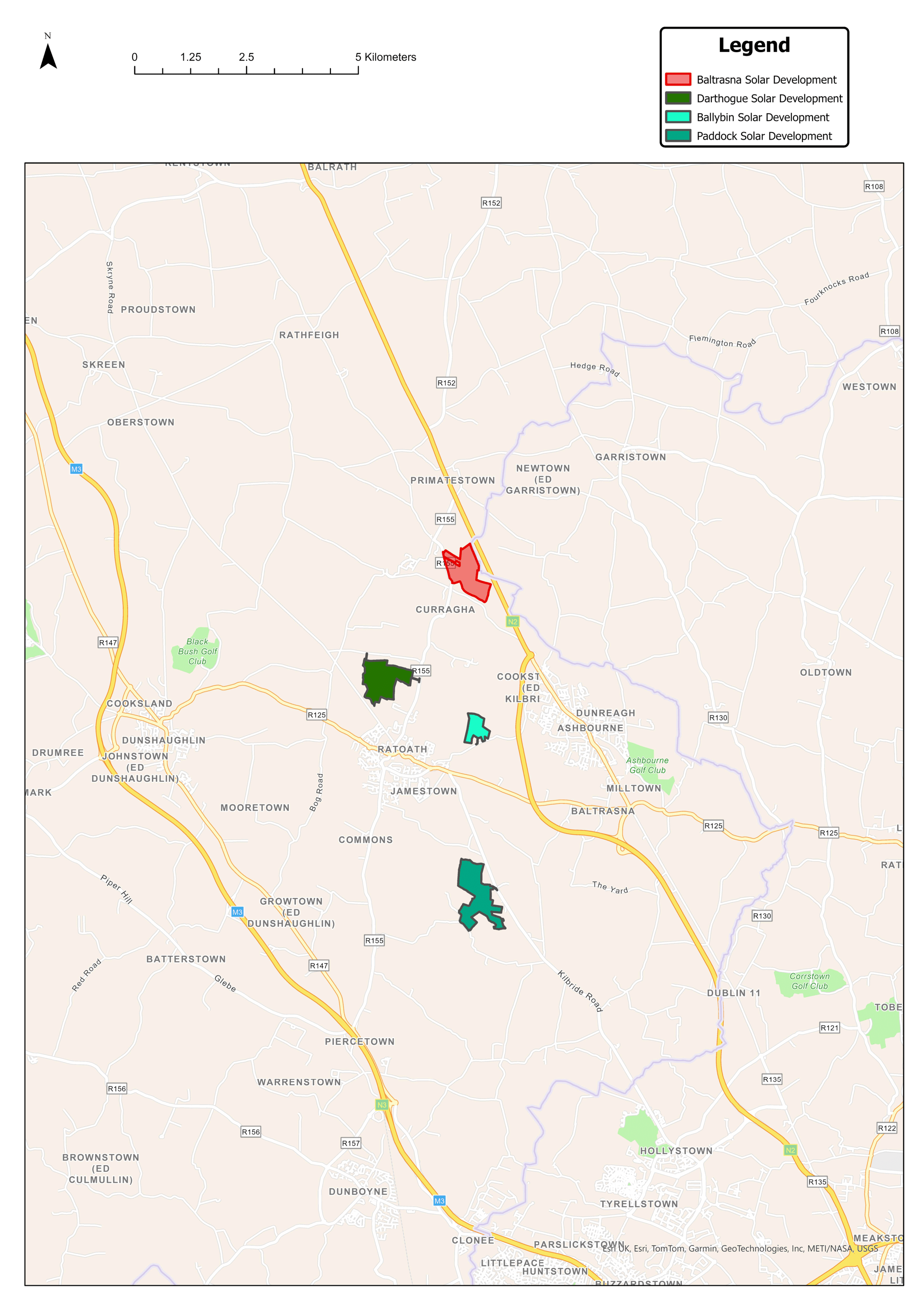
Task: Click the MOORETOWN place label
Action: point(255,808)
